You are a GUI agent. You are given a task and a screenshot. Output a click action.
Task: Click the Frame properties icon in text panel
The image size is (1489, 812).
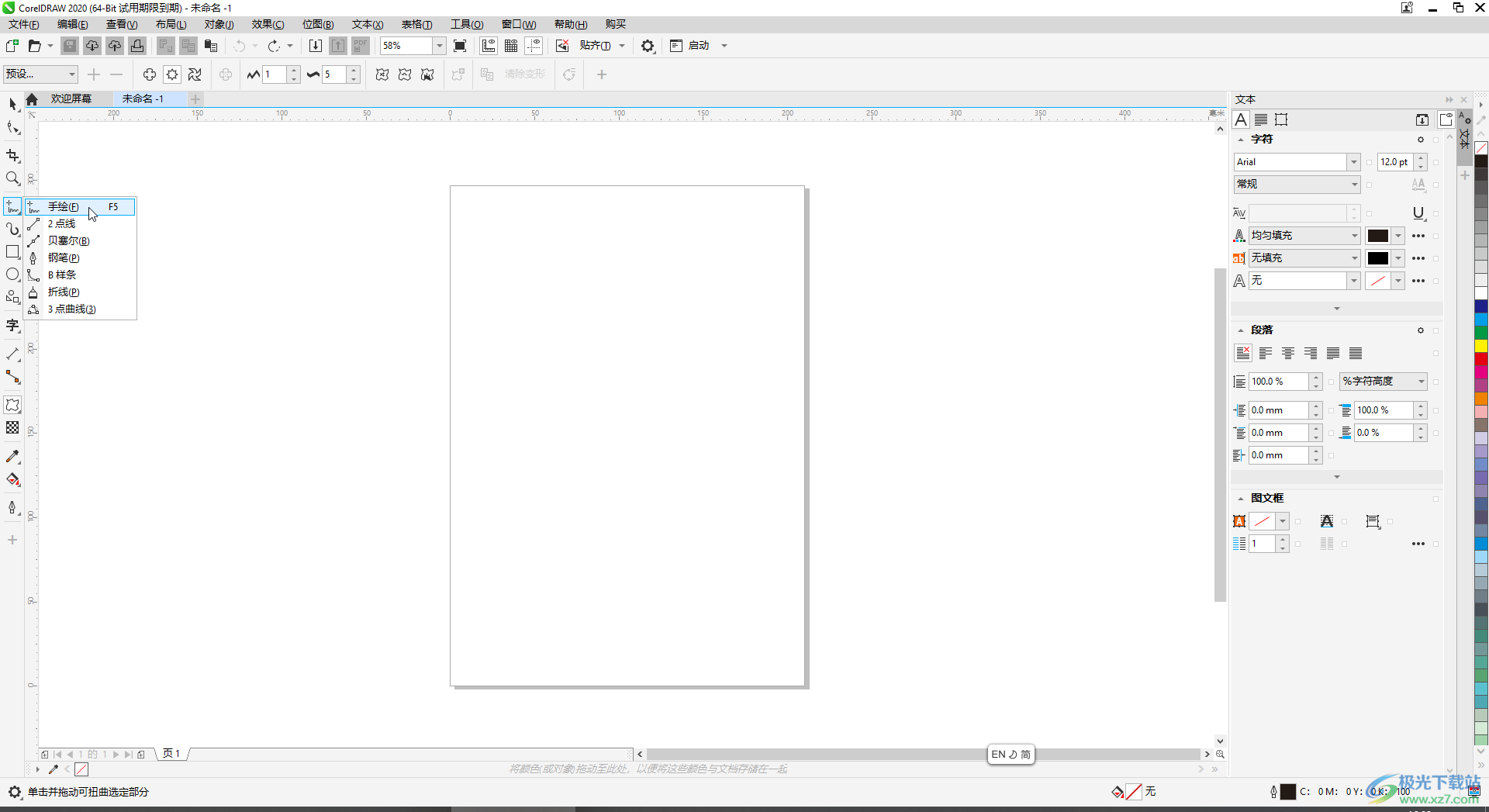tap(1281, 119)
